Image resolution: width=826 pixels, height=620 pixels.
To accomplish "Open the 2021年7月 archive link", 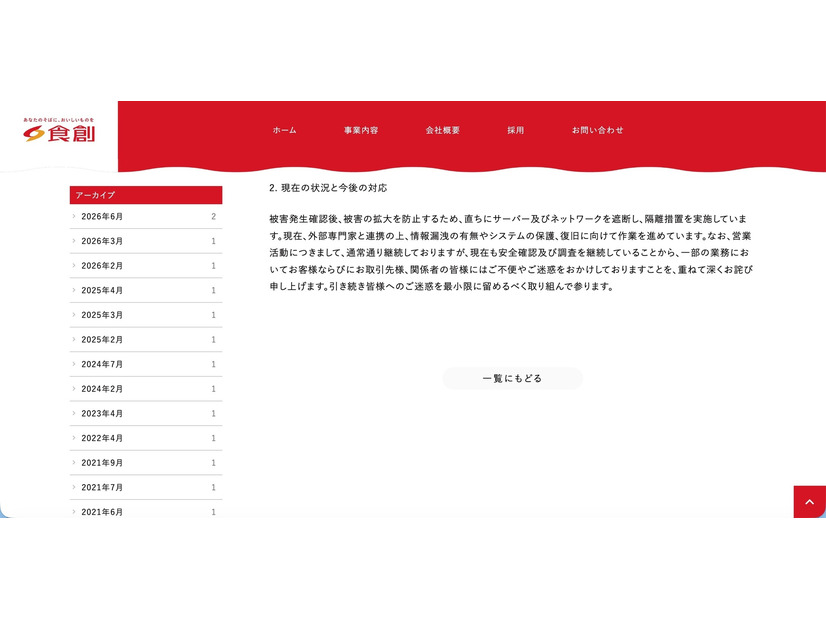I will coord(146,487).
